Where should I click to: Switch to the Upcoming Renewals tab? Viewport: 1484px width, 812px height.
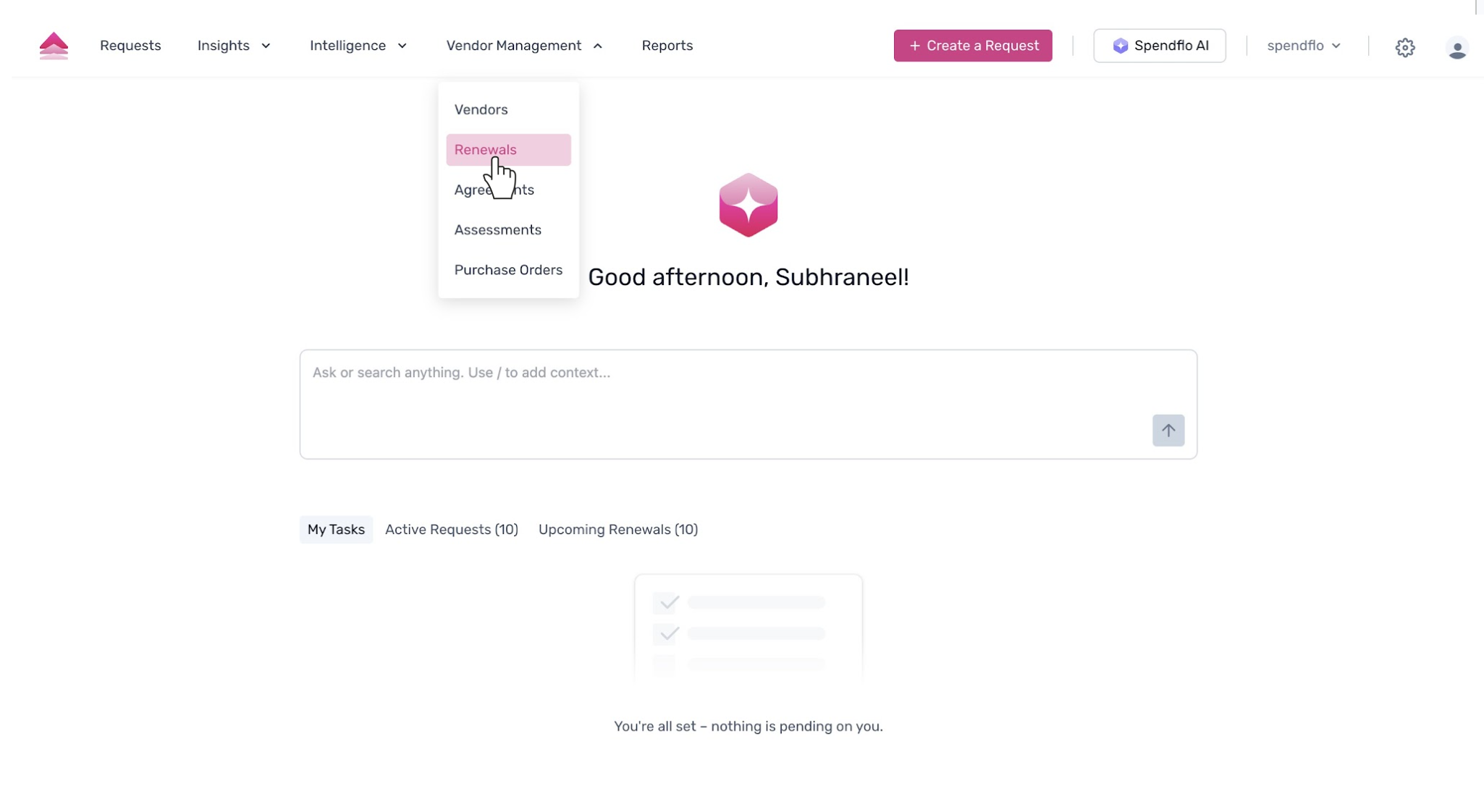(617, 529)
